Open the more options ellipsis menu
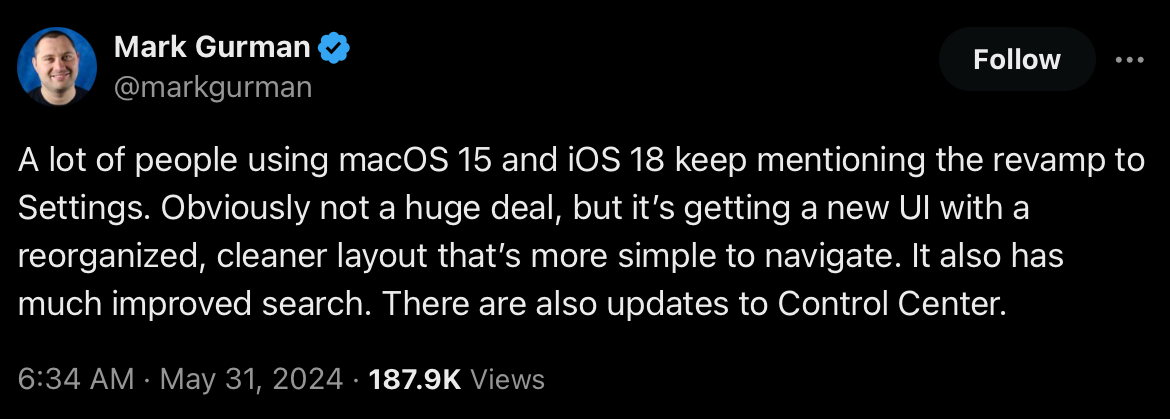 pyautogui.click(x=1128, y=60)
